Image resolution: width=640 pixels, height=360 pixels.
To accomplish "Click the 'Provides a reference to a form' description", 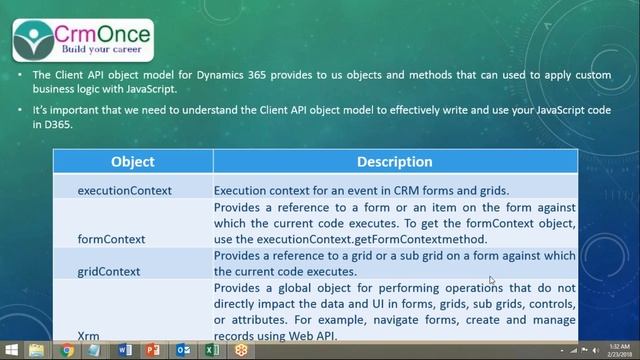I will click(x=395, y=223).
